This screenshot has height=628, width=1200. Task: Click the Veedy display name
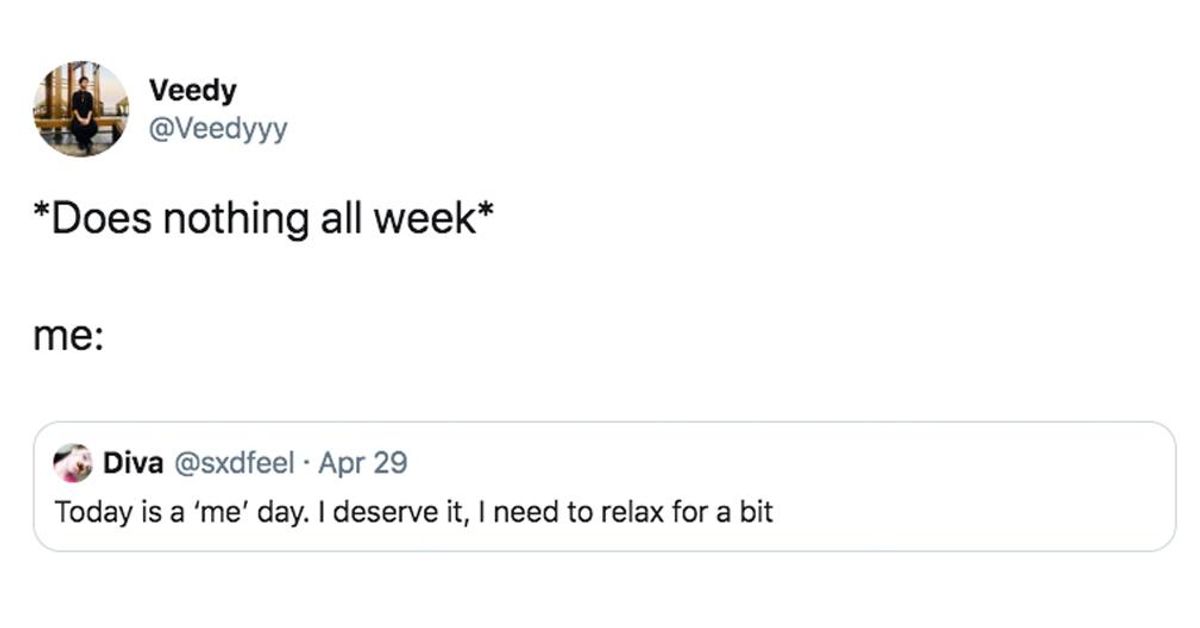pos(193,91)
